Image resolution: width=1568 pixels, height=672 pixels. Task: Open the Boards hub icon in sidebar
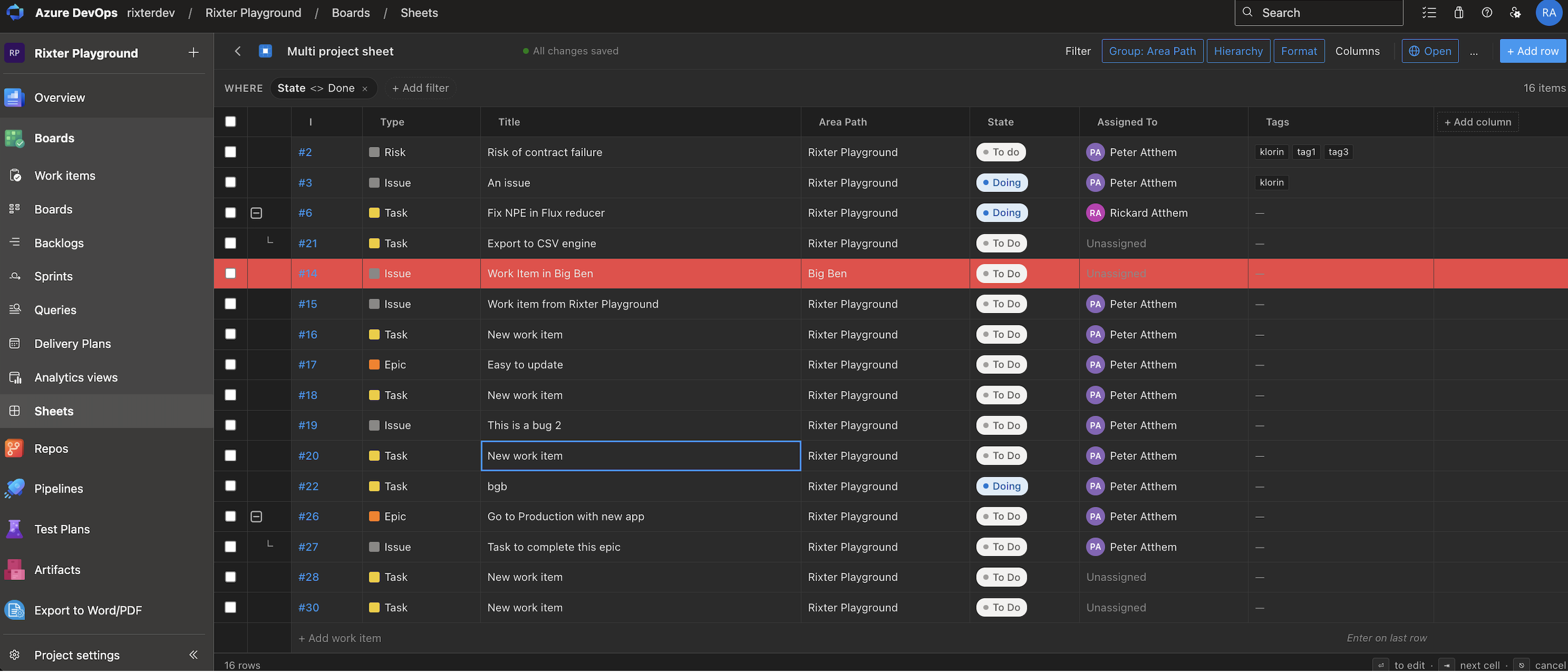[14, 138]
